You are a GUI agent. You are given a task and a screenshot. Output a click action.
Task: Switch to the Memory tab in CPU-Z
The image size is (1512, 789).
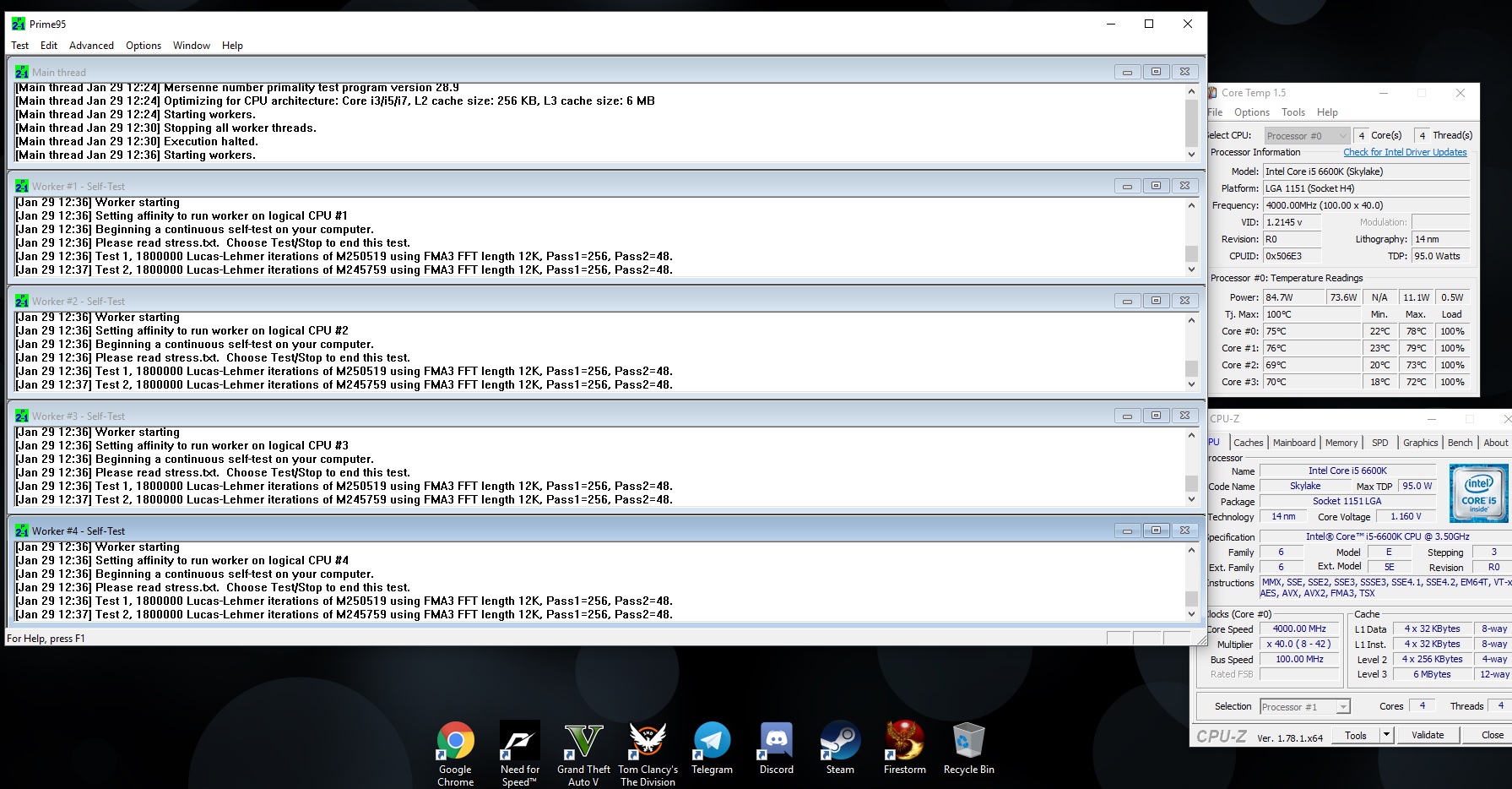coord(1341,443)
